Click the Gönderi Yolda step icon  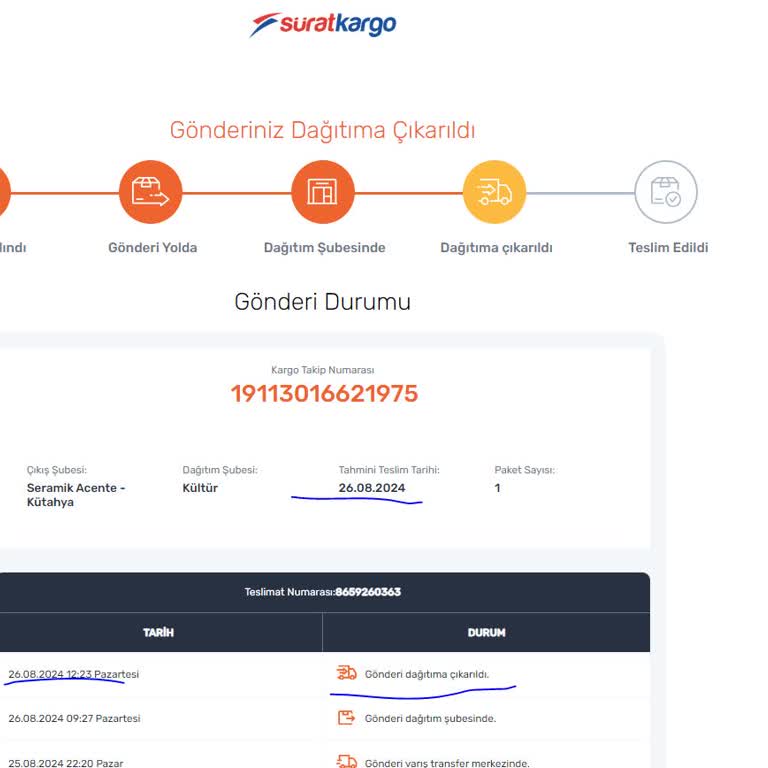(150, 192)
